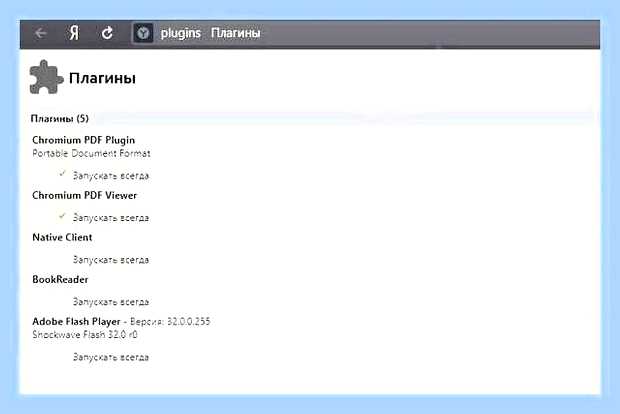Open Yandex home via the Я icon
620x414 pixels.
tap(74, 33)
